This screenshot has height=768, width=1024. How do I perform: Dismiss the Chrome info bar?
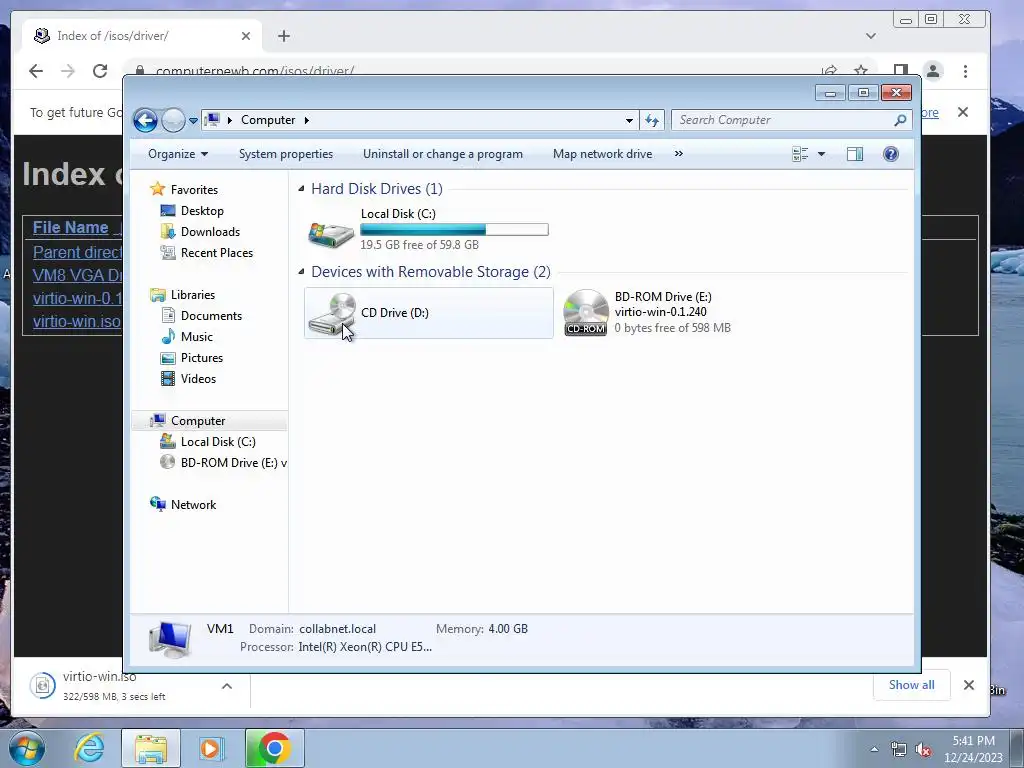963,112
